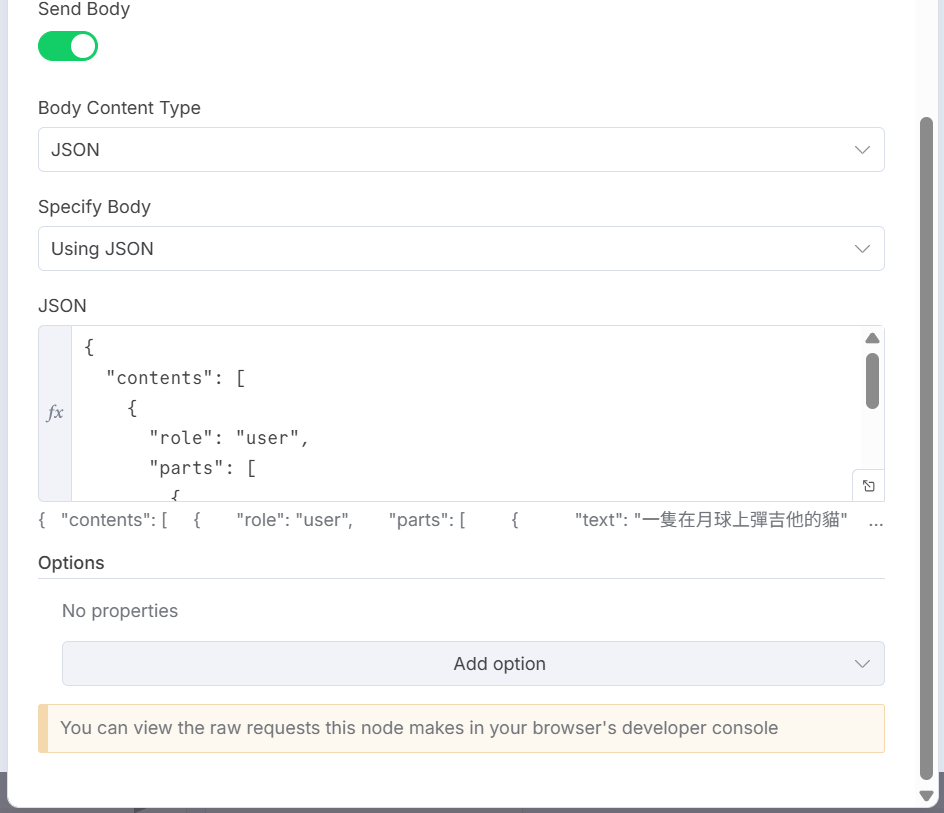Click the "No properties" text under Options

coord(120,611)
